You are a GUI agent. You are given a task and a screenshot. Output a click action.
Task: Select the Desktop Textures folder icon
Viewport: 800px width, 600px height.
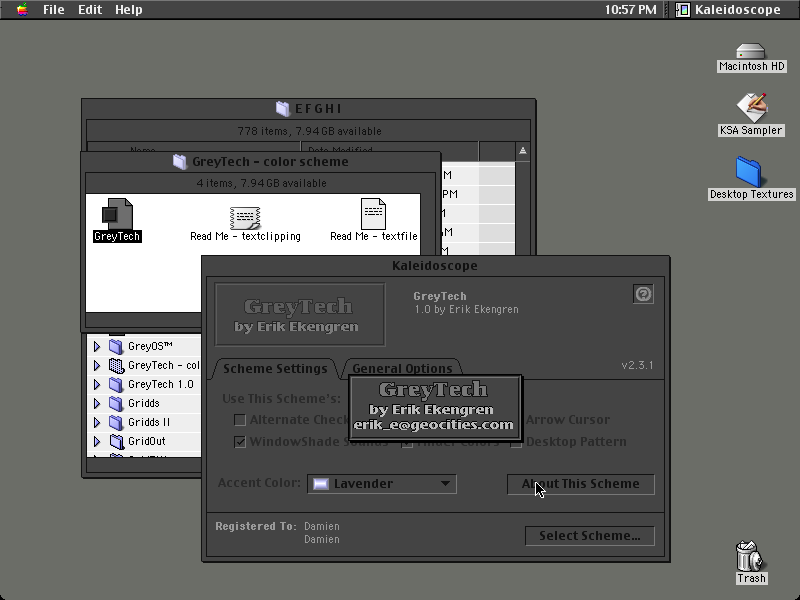(x=748, y=172)
